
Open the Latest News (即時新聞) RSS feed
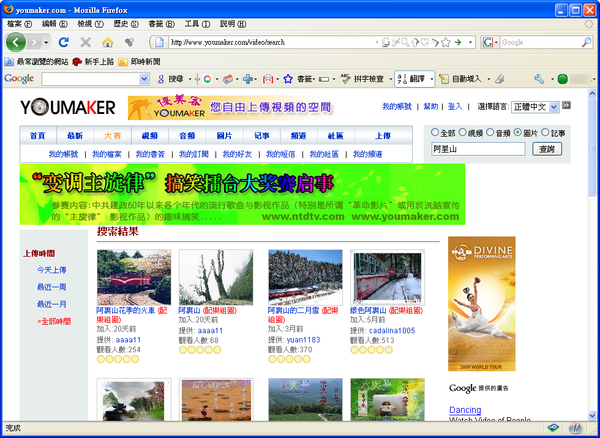[x=139, y=62]
